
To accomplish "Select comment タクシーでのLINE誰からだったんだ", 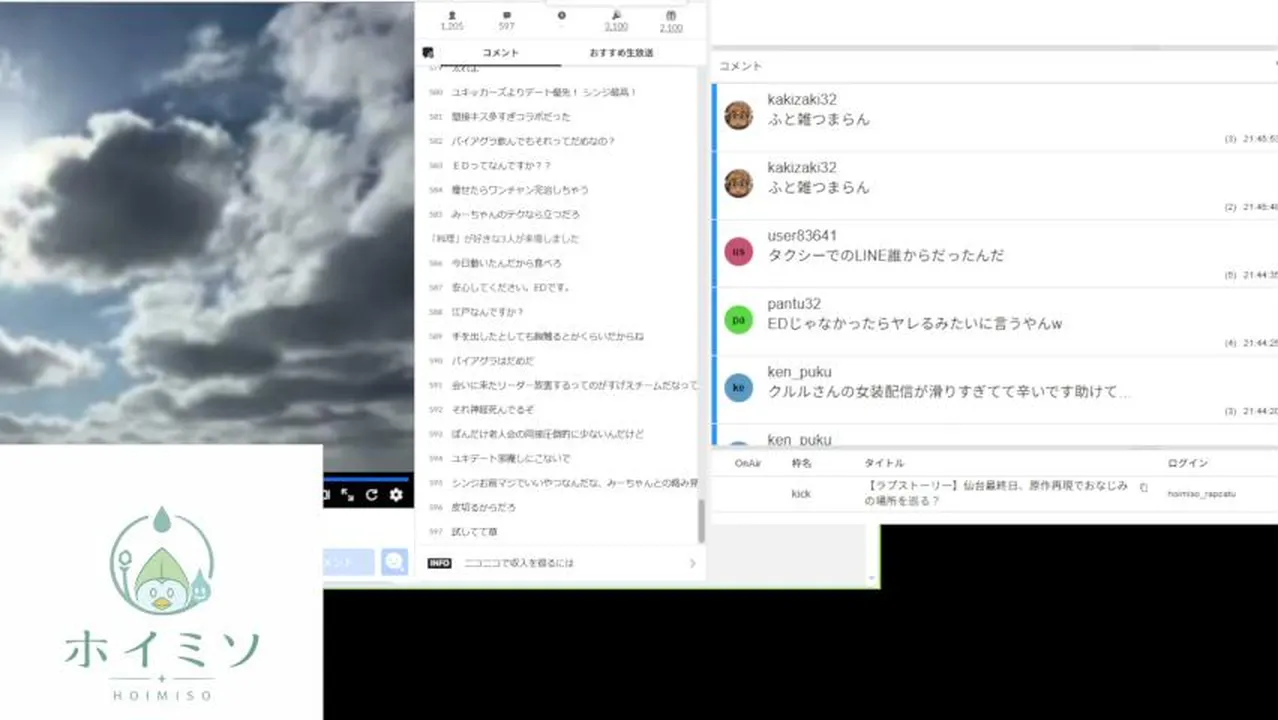I will [x=886, y=255].
